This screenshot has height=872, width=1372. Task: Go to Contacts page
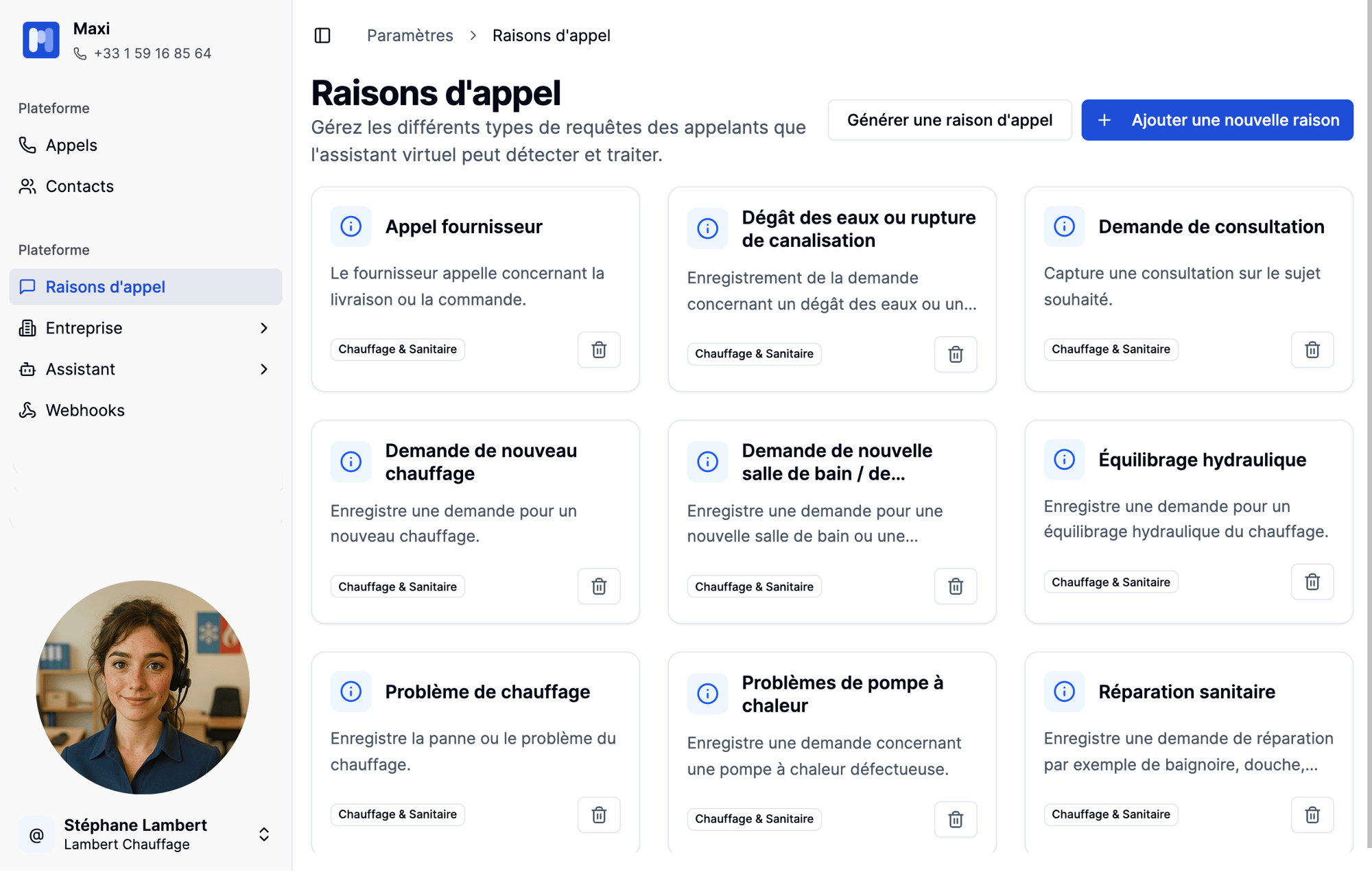80,187
